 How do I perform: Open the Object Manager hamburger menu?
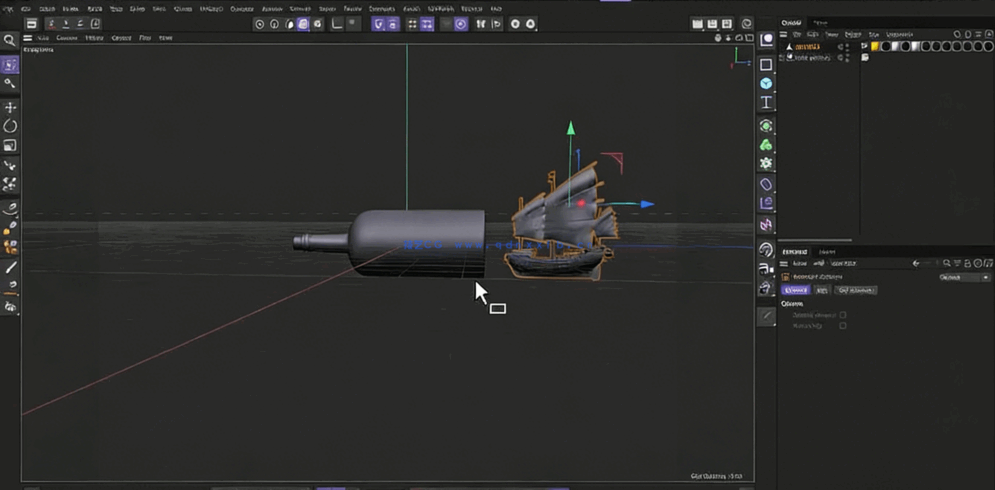pyautogui.click(x=785, y=34)
